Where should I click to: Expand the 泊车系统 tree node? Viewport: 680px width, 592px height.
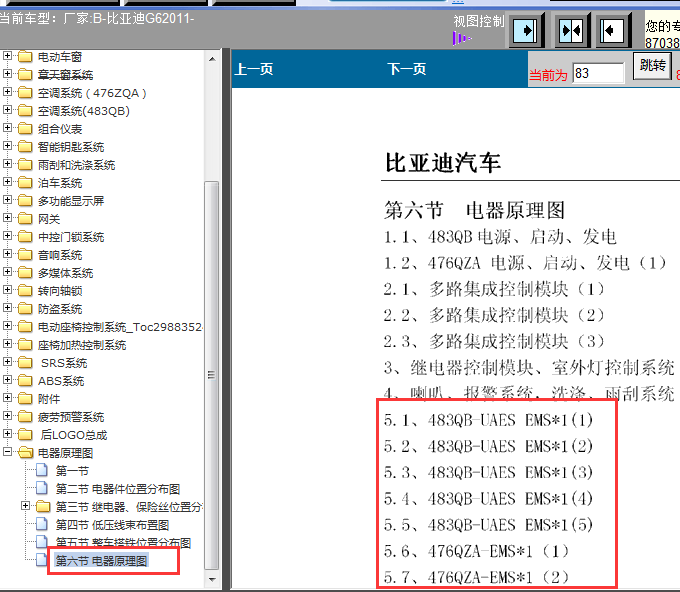pyautogui.click(x=7, y=182)
